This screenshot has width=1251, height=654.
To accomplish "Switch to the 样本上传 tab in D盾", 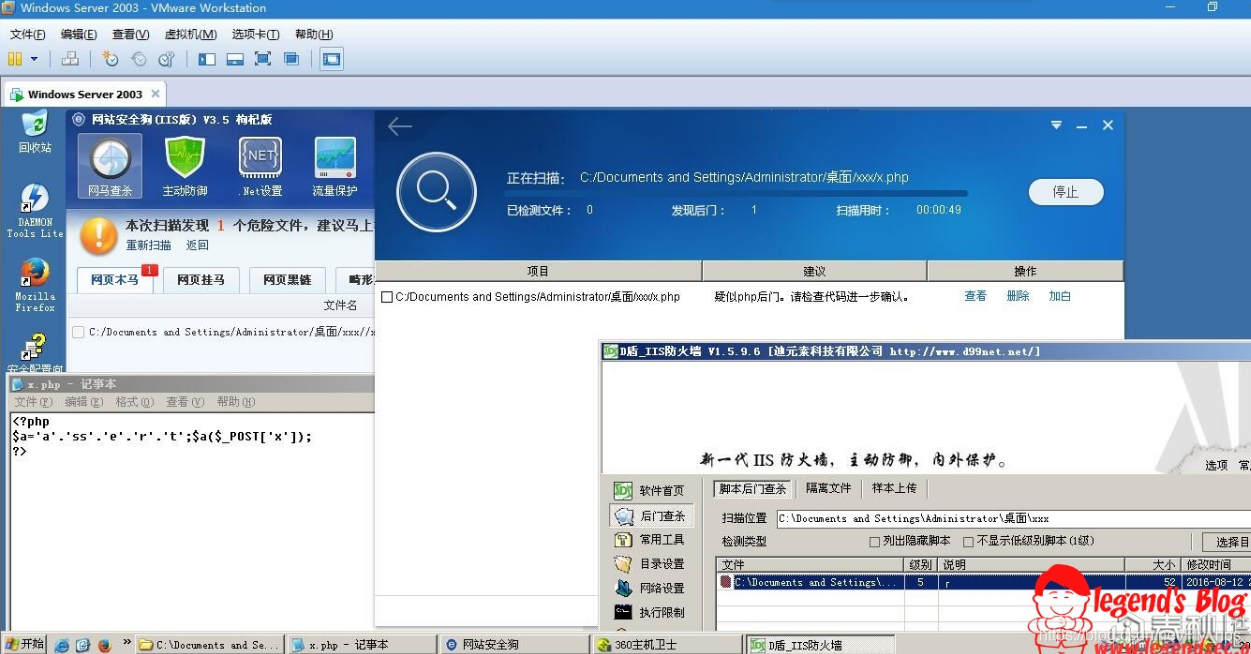I will (x=895, y=488).
